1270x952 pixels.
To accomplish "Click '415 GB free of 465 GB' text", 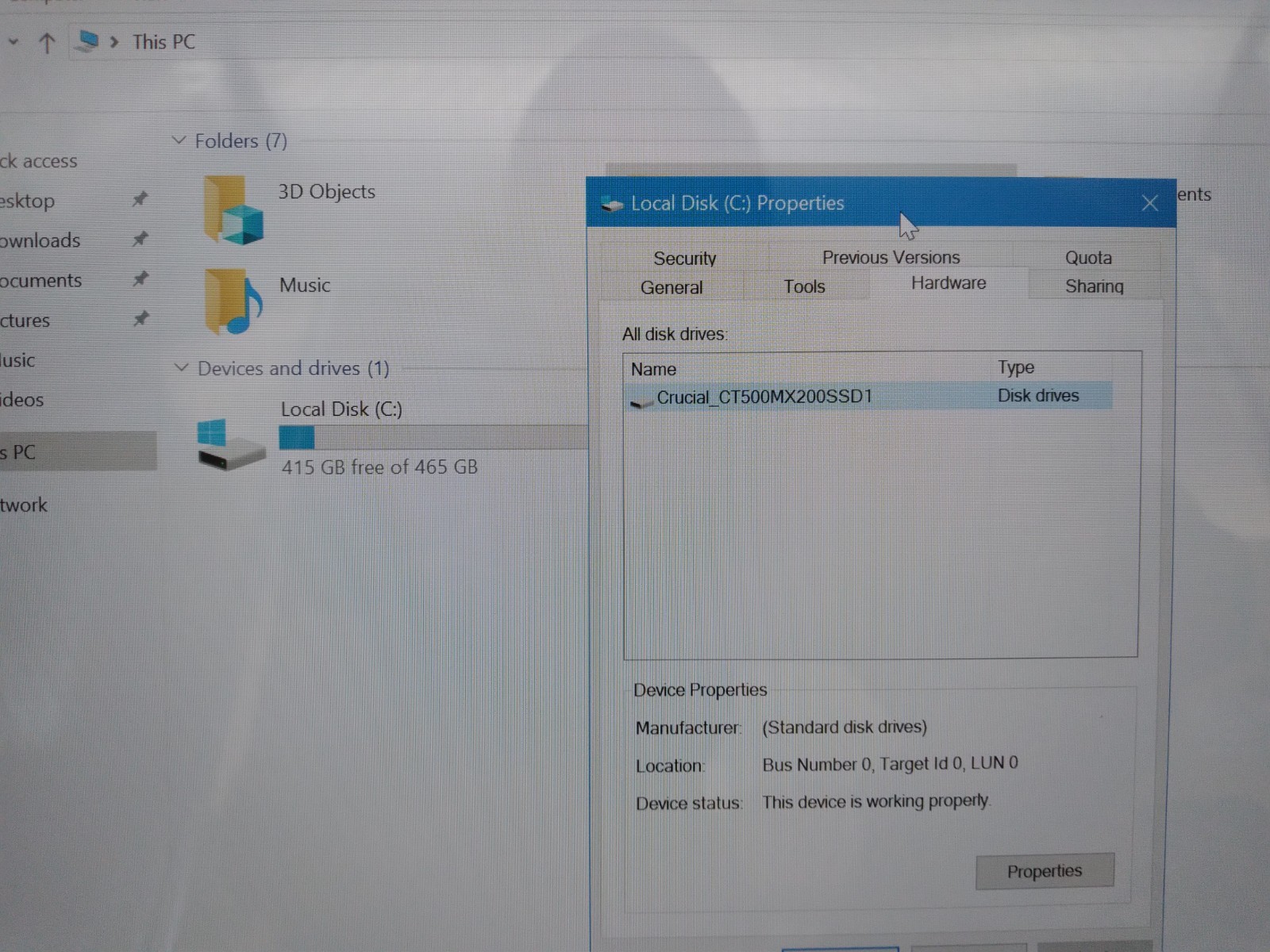I will [379, 466].
